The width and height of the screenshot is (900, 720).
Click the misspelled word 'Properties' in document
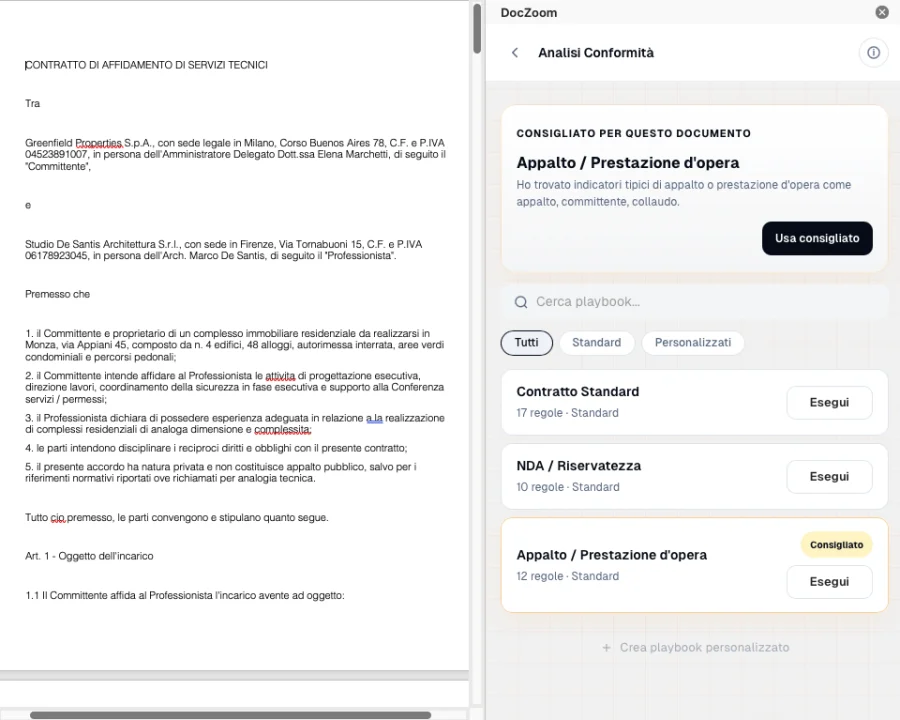click(x=99, y=143)
